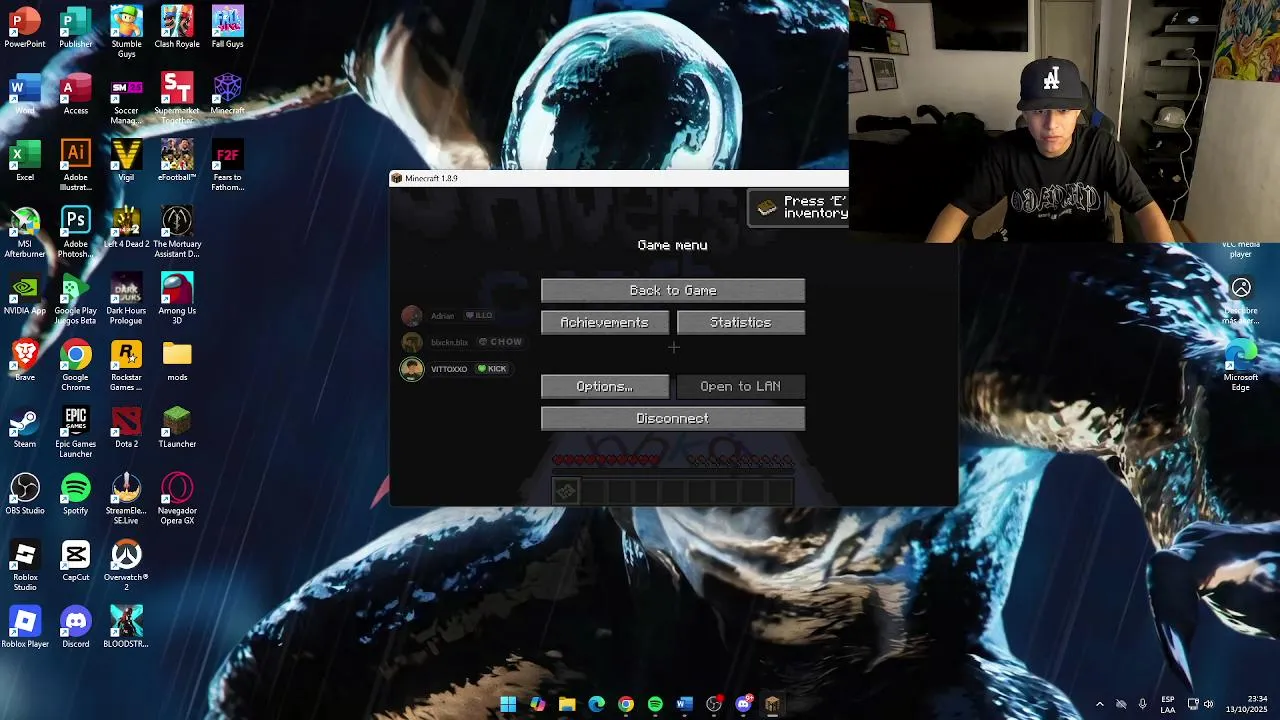1280x720 pixels.
Task: Launch Clash Royale desktop icon
Action: click(177, 27)
